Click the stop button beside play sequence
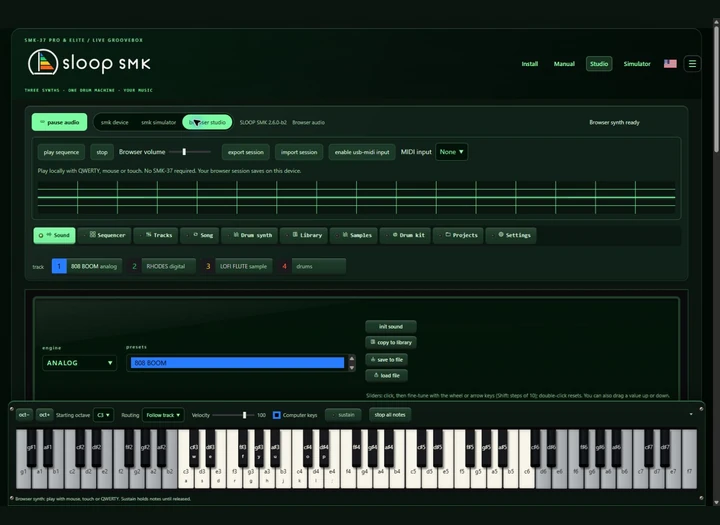Viewport: 720px width, 525px height. [x=102, y=152]
